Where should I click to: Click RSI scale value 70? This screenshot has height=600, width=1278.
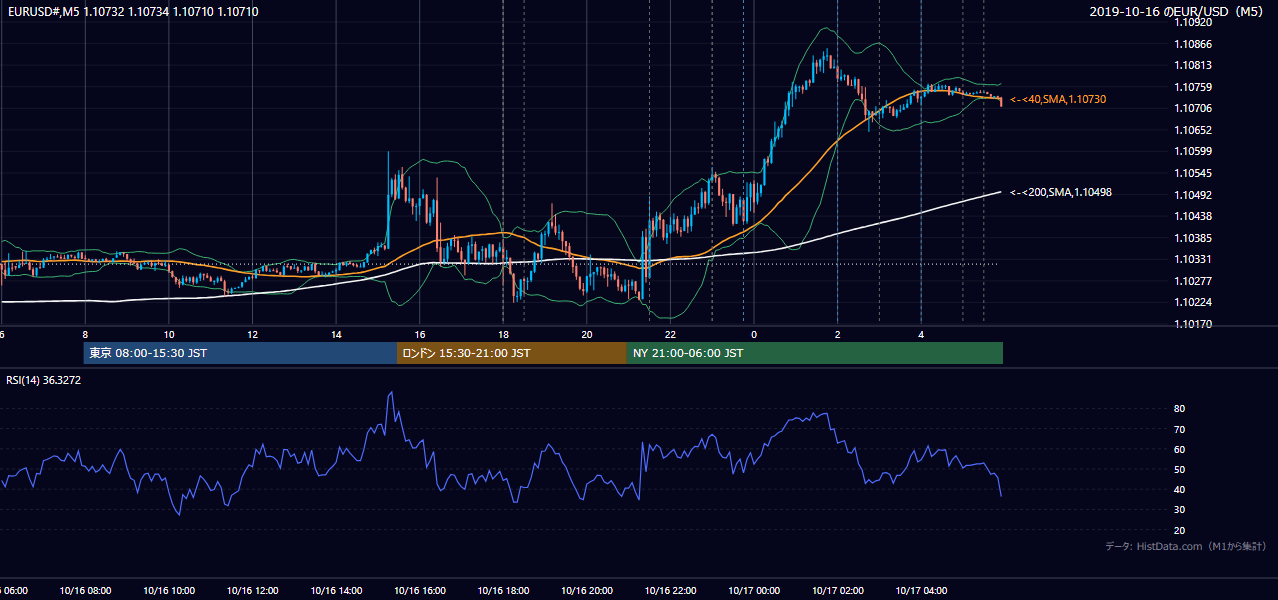tap(1179, 429)
